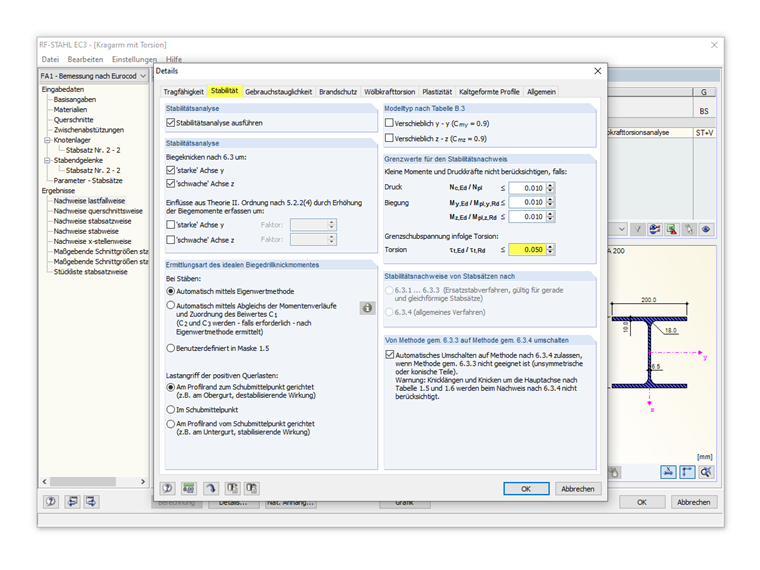Click pick member cursor icon in main toolbar
Image resolution: width=760 pixels, height=570 pixels.
coord(689,229)
